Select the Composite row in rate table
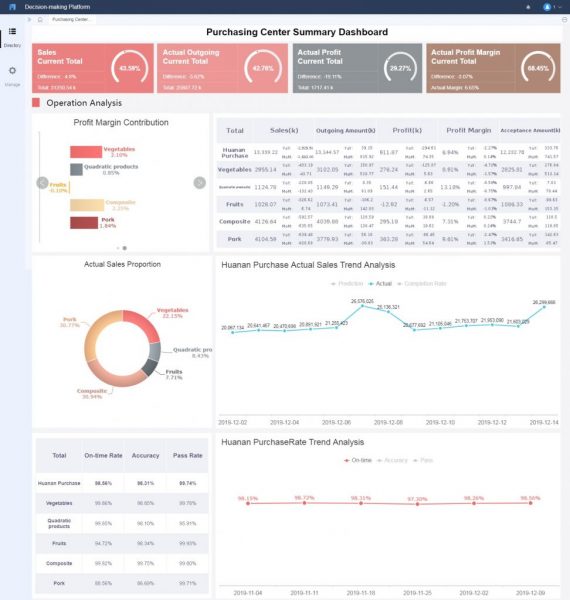The width and height of the screenshot is (570, 600). click(122, 563)
